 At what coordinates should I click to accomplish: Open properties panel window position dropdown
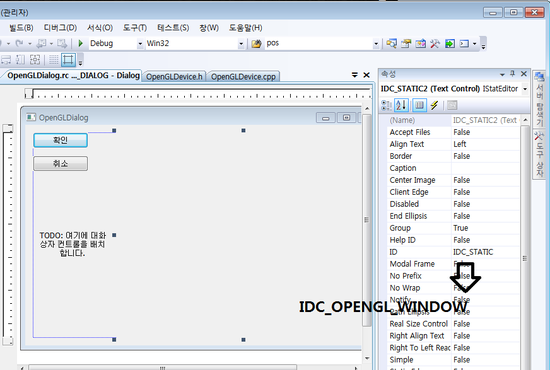[x=502, y=74]
